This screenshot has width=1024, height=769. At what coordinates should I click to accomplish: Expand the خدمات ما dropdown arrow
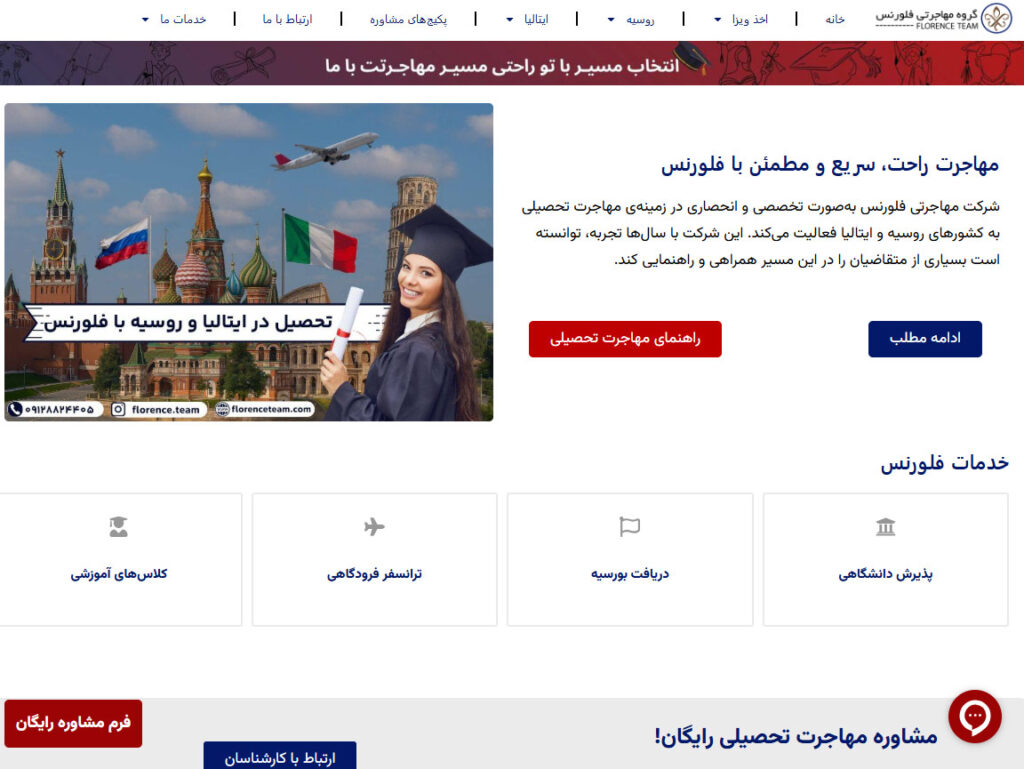(x=146, y=20)
